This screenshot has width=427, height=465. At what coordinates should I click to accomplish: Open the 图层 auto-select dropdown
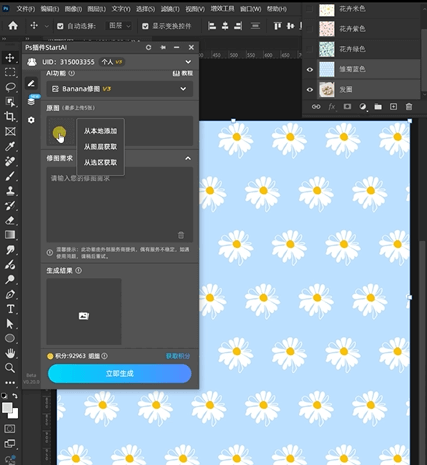pyautogui.click(x=119, y=26)
